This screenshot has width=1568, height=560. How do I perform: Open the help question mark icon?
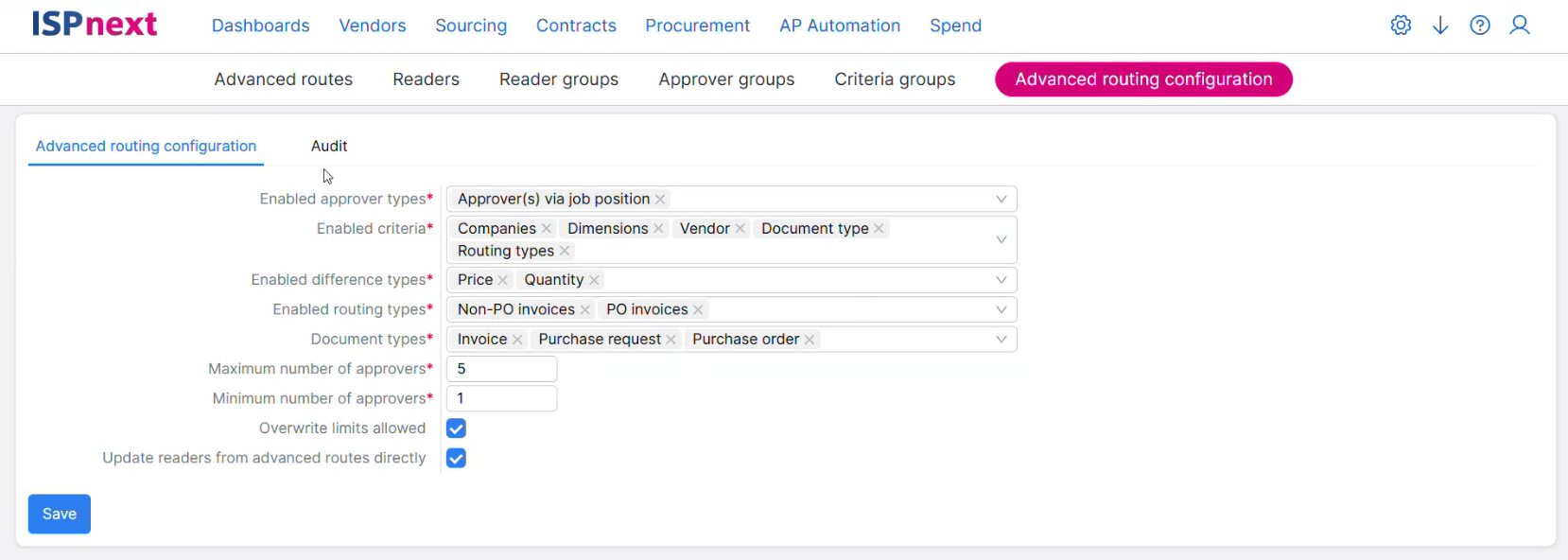[1480, 26]
